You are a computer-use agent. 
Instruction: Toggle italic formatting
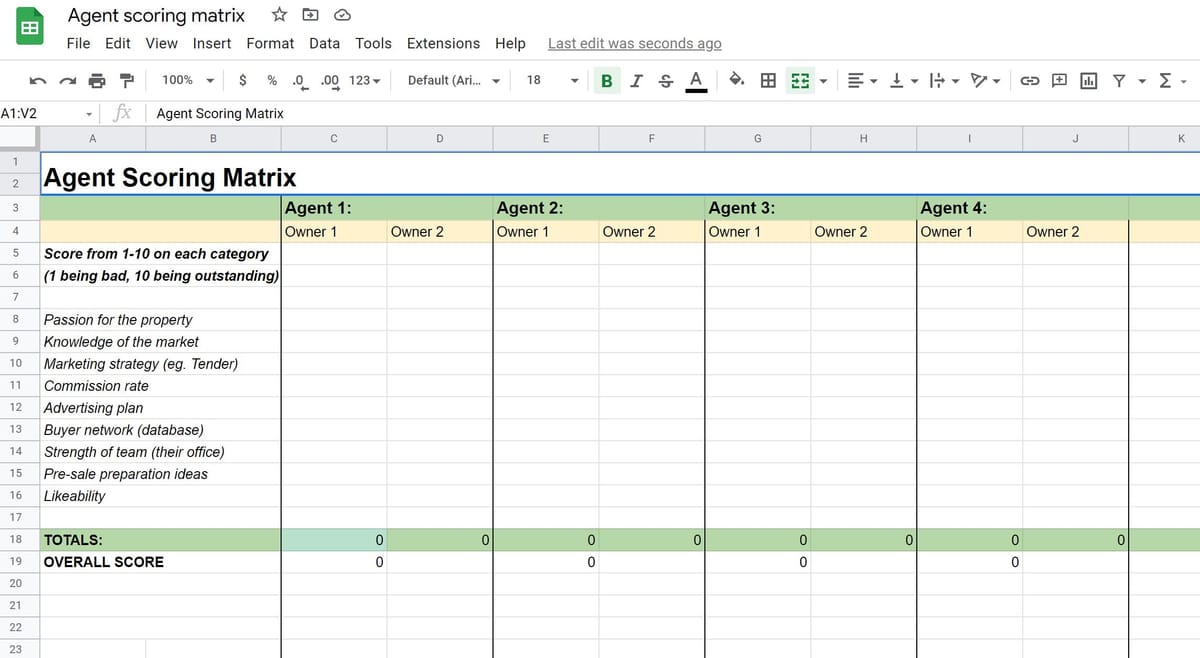click(636, 80)
